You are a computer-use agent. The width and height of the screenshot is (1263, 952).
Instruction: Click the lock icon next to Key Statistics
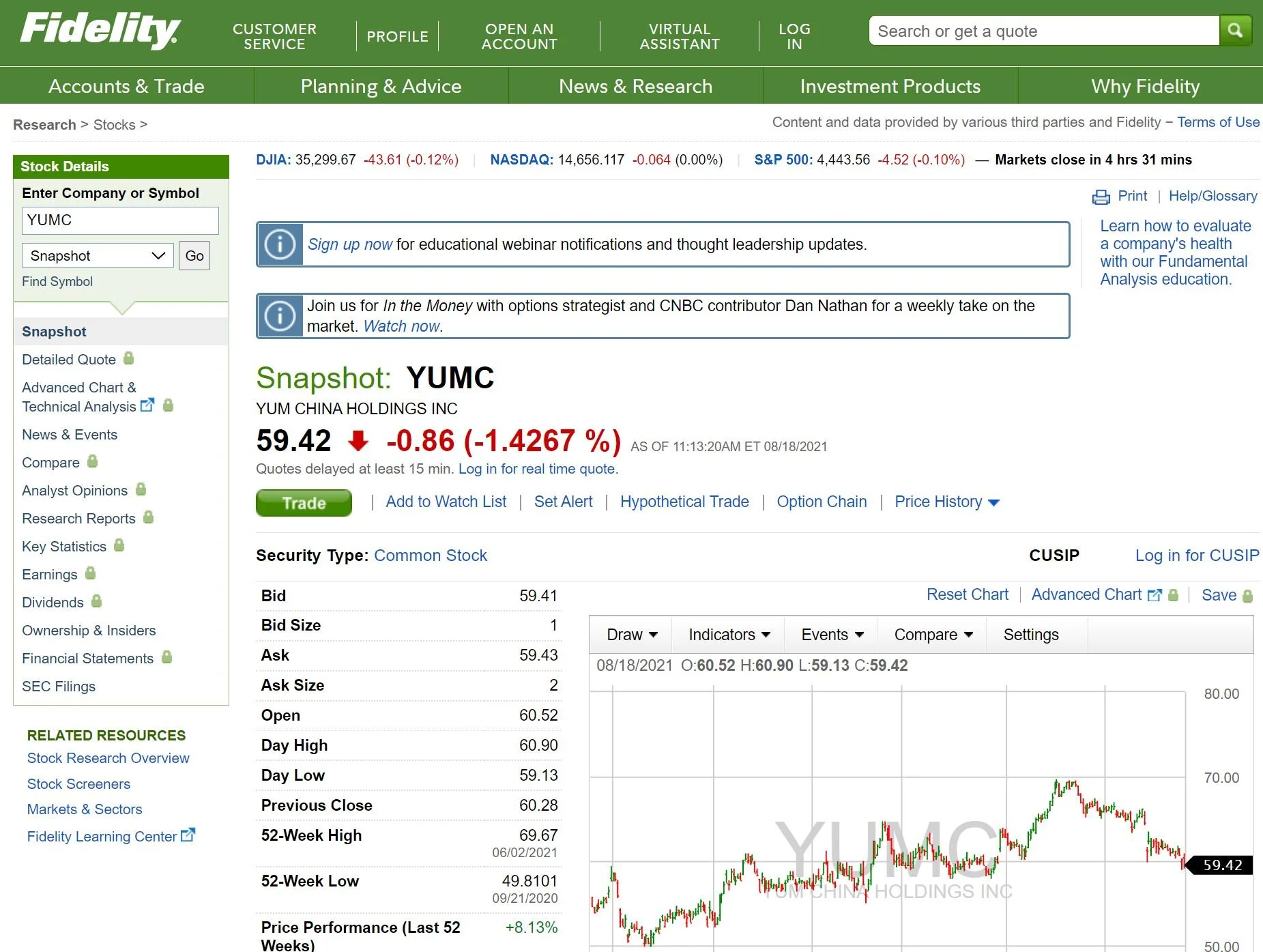[119, 545]
